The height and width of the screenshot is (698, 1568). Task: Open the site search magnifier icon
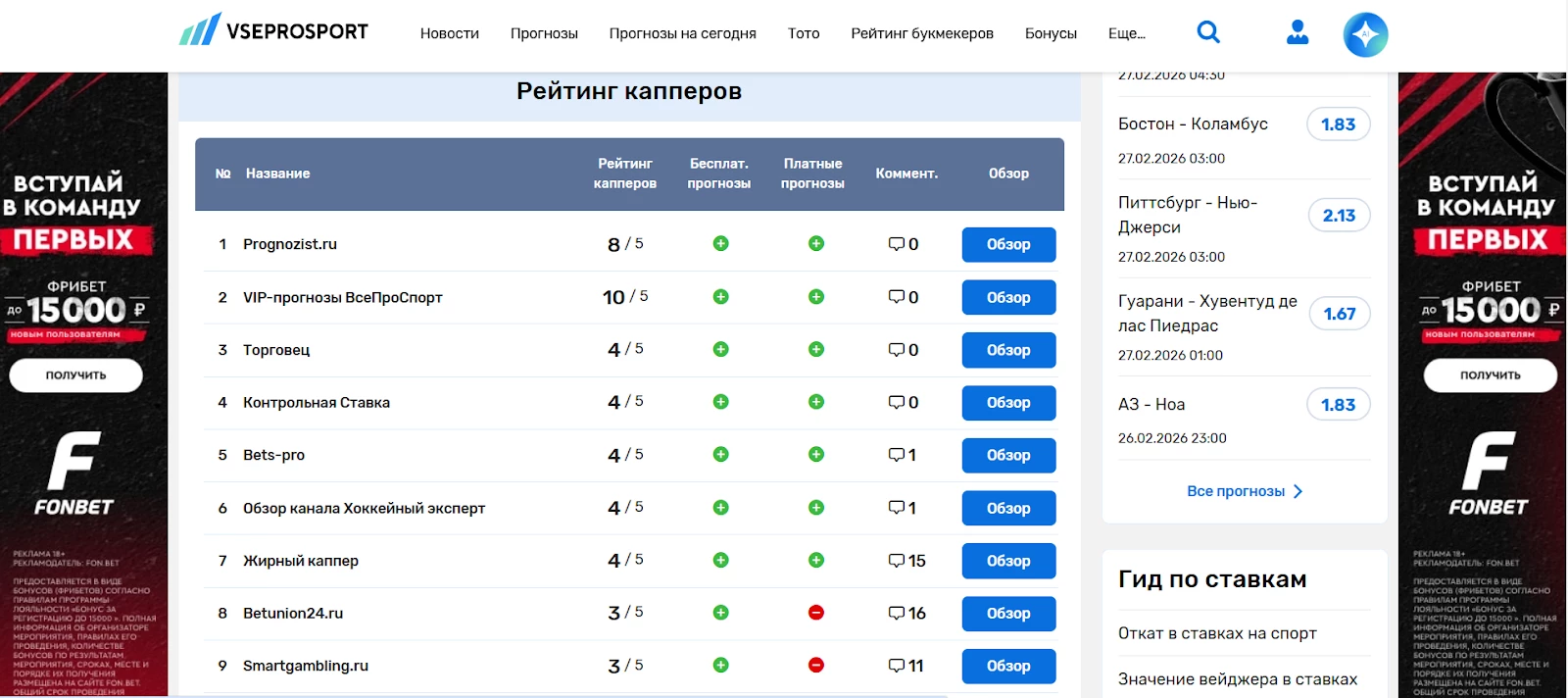1208,32
